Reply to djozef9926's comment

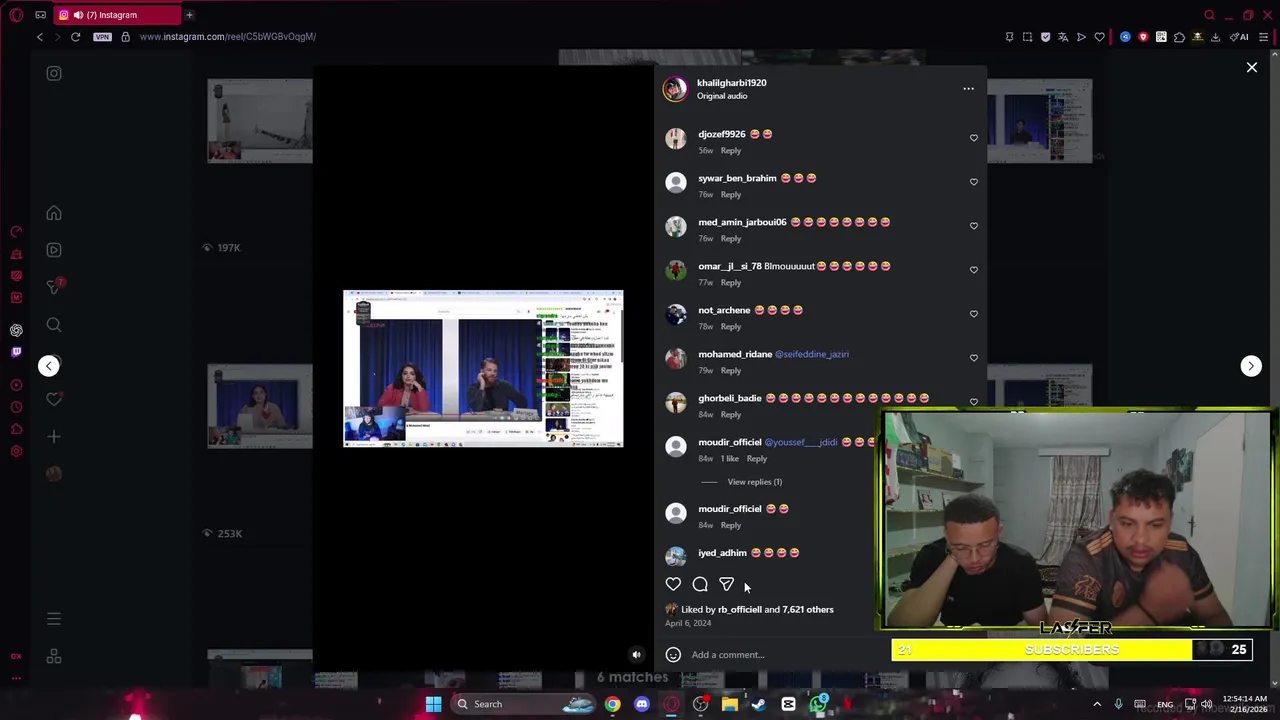[731, 151]
